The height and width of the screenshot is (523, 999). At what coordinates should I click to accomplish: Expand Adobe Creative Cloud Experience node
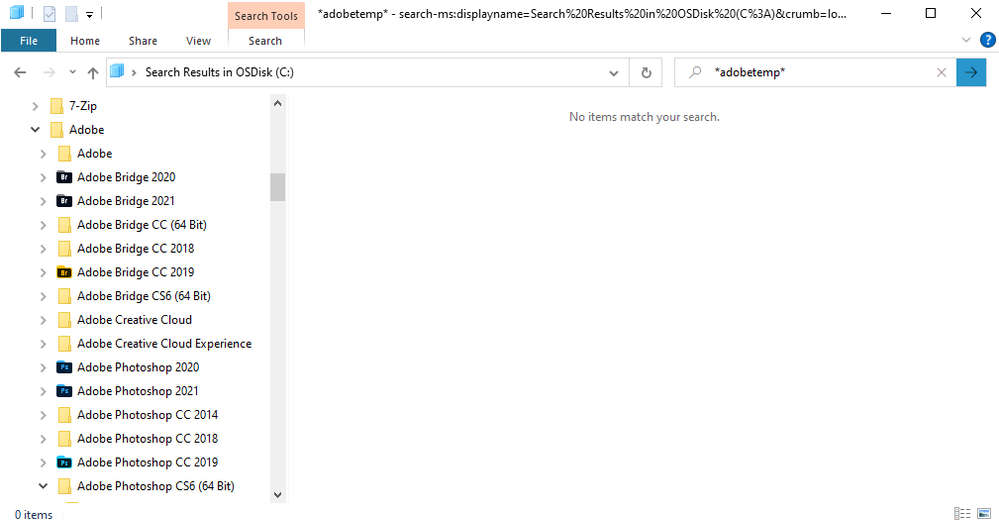click(x=43, y=344)
